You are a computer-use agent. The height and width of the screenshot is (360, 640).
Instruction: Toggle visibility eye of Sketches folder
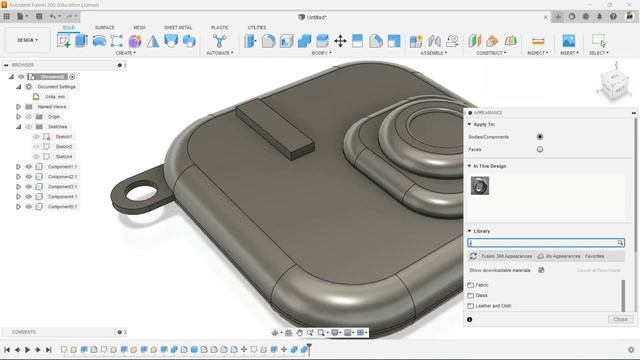click(29, 127)
